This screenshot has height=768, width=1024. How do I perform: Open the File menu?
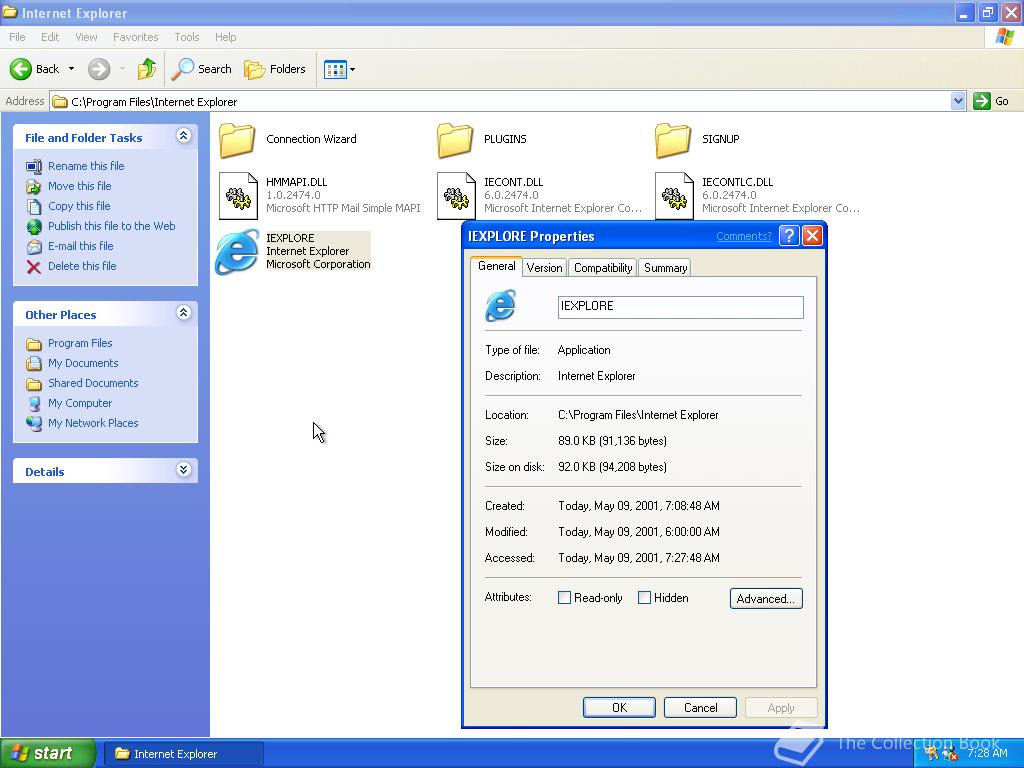[17, 37]
